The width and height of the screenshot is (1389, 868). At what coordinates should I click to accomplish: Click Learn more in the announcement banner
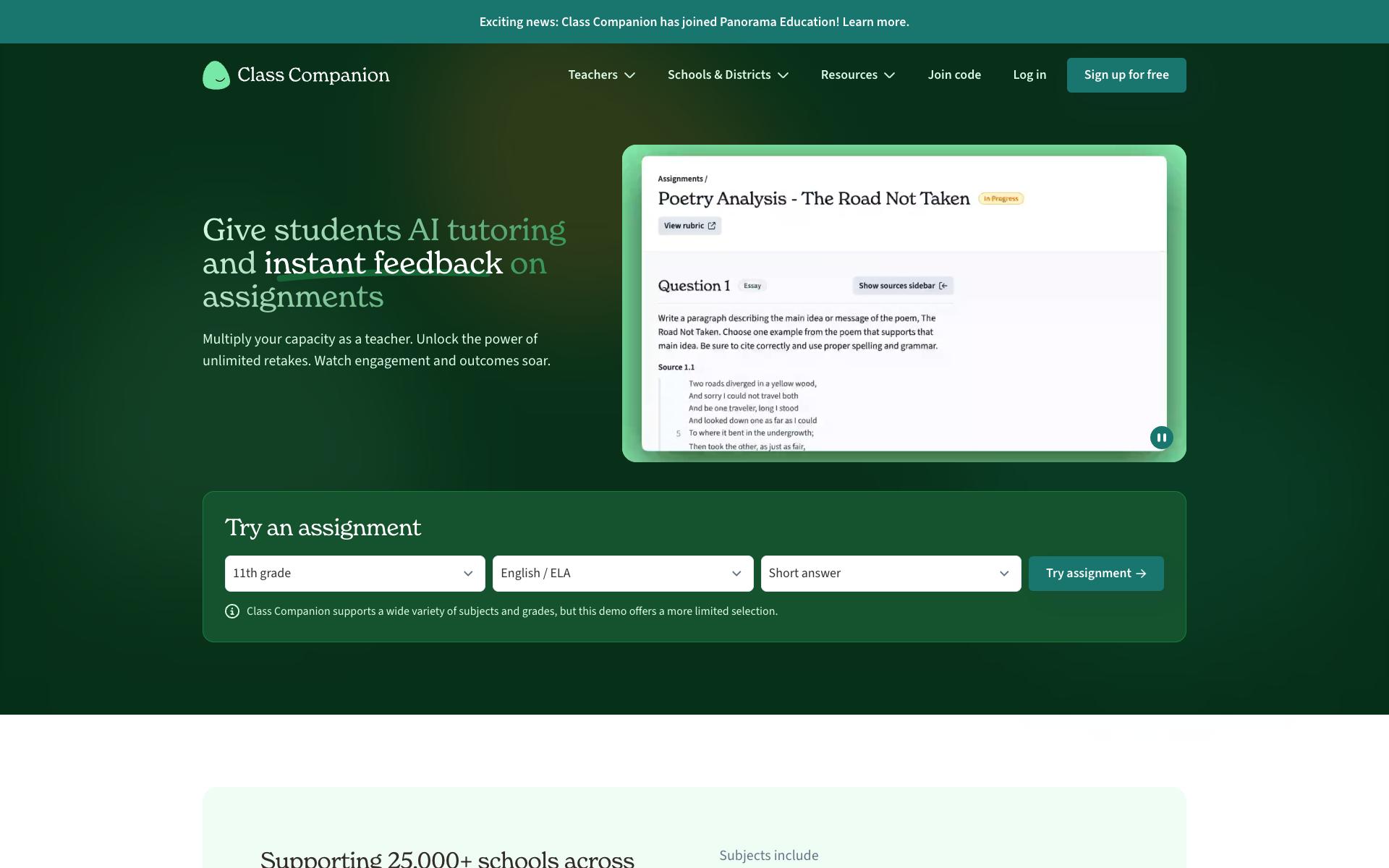click(875, 22)
